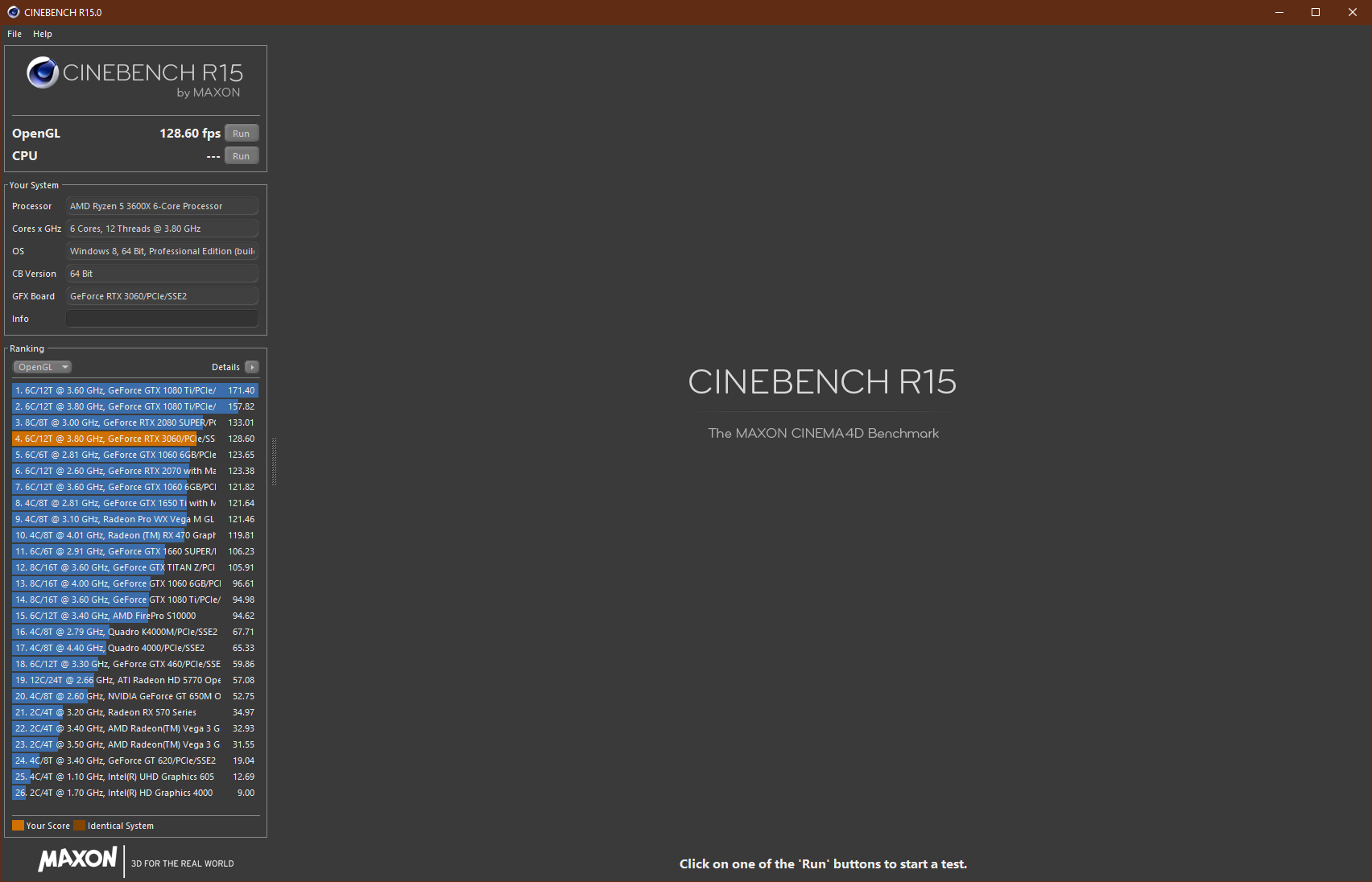Click the Cinebench title bar app icon

(13, 12)
